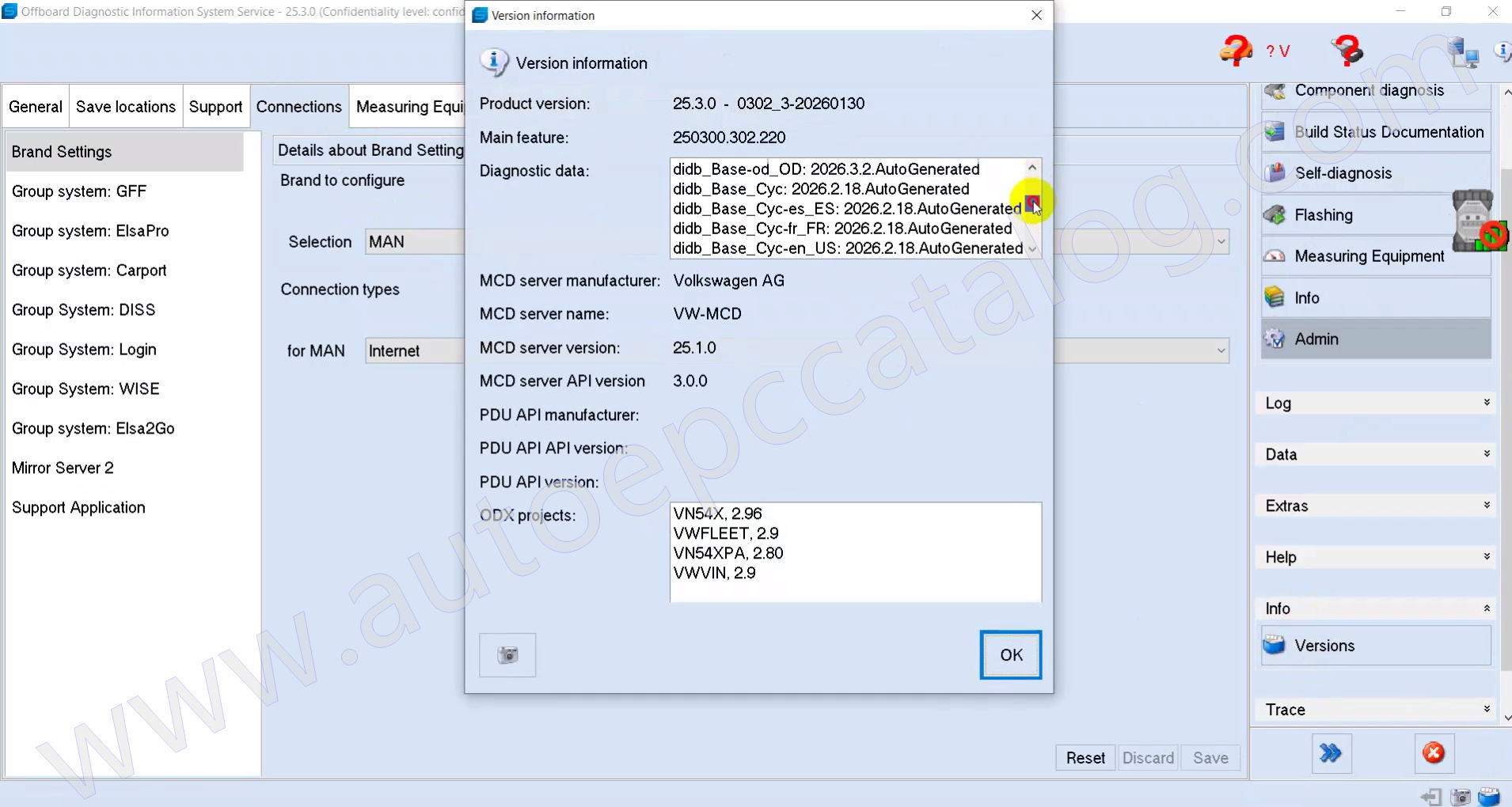This screenshot has height=807, width=1512.
Task: Click the screenshot camera icon in dialog
Action: coord(507,655)
